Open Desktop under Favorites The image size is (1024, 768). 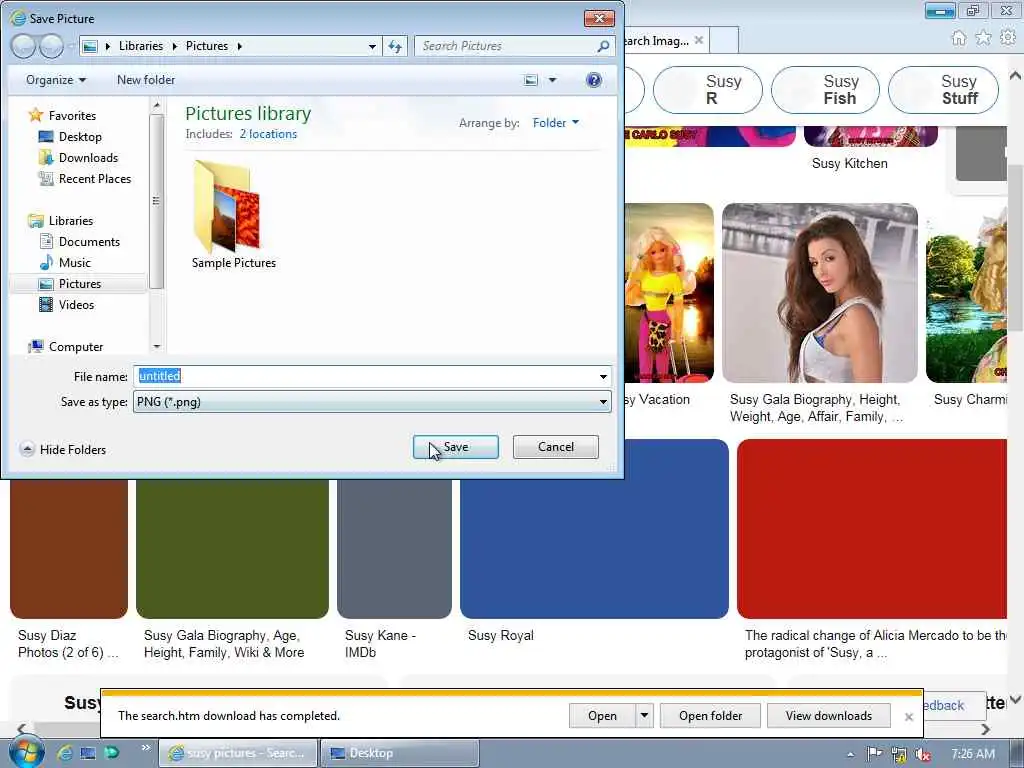point(80,136)
